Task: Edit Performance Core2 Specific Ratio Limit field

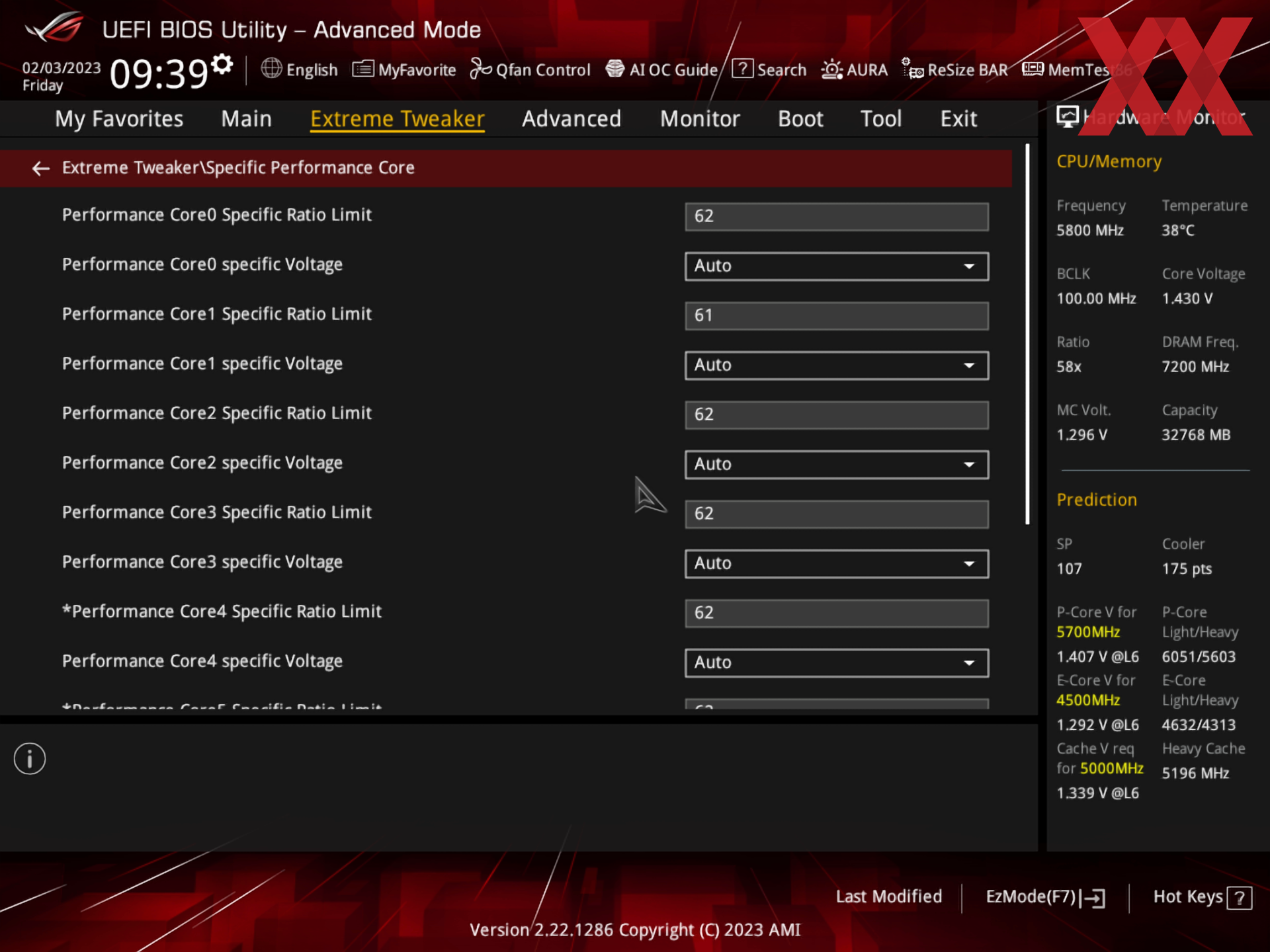Action: (837, 415)
